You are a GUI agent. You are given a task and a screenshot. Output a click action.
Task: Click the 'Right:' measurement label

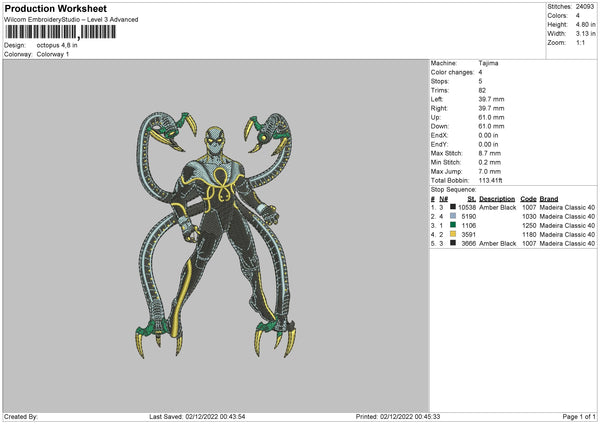(x=439, y=108)
